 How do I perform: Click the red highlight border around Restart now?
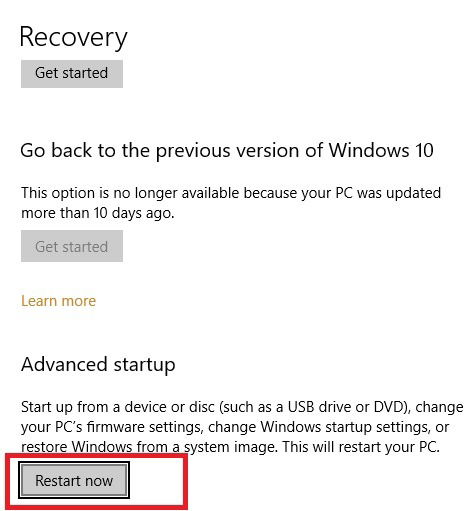click(x=185, y=482)
